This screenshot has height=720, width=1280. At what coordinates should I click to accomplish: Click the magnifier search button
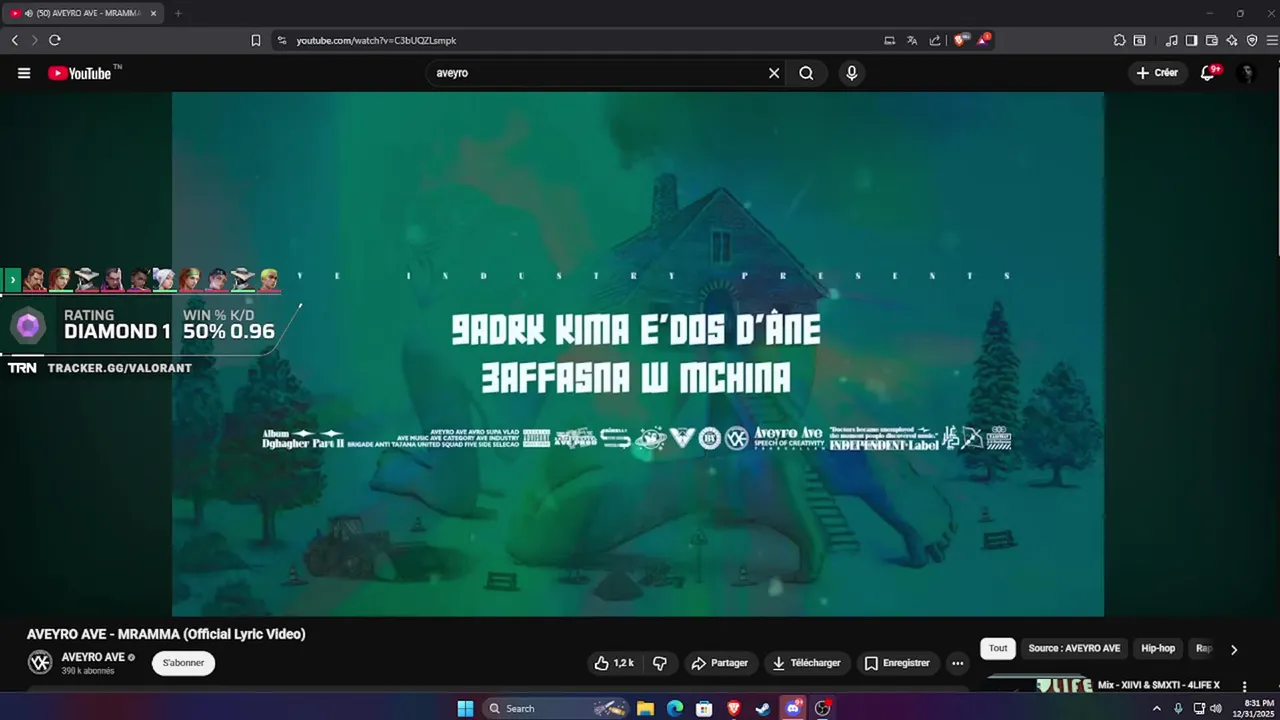click(806, 73)
